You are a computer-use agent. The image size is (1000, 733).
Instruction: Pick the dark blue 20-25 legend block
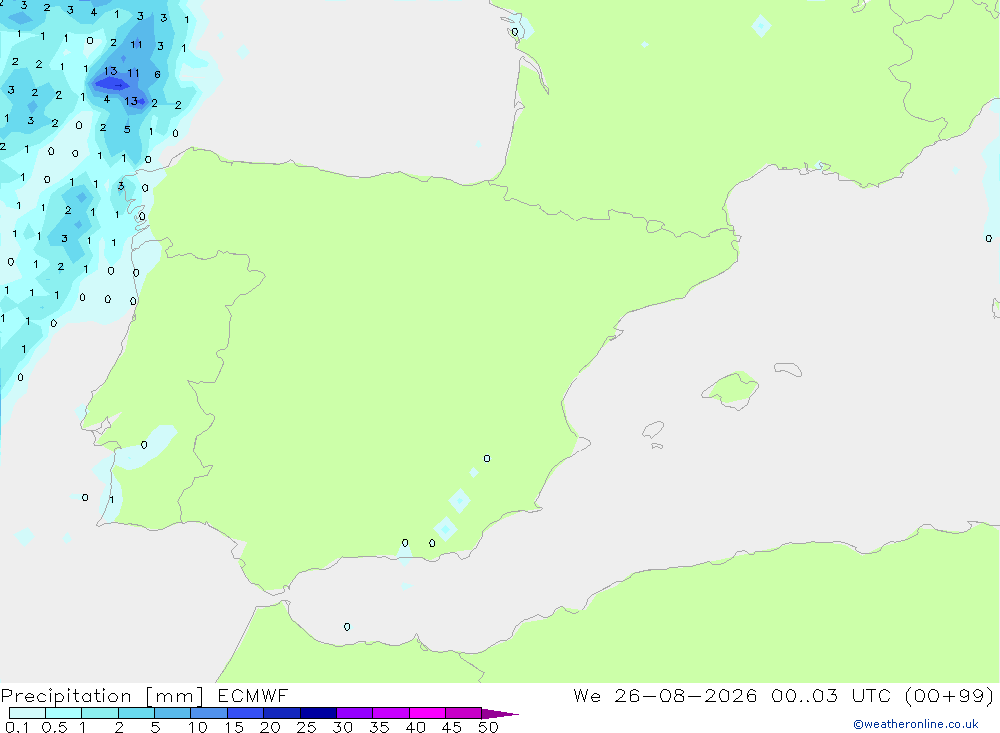tap(282, 713)
